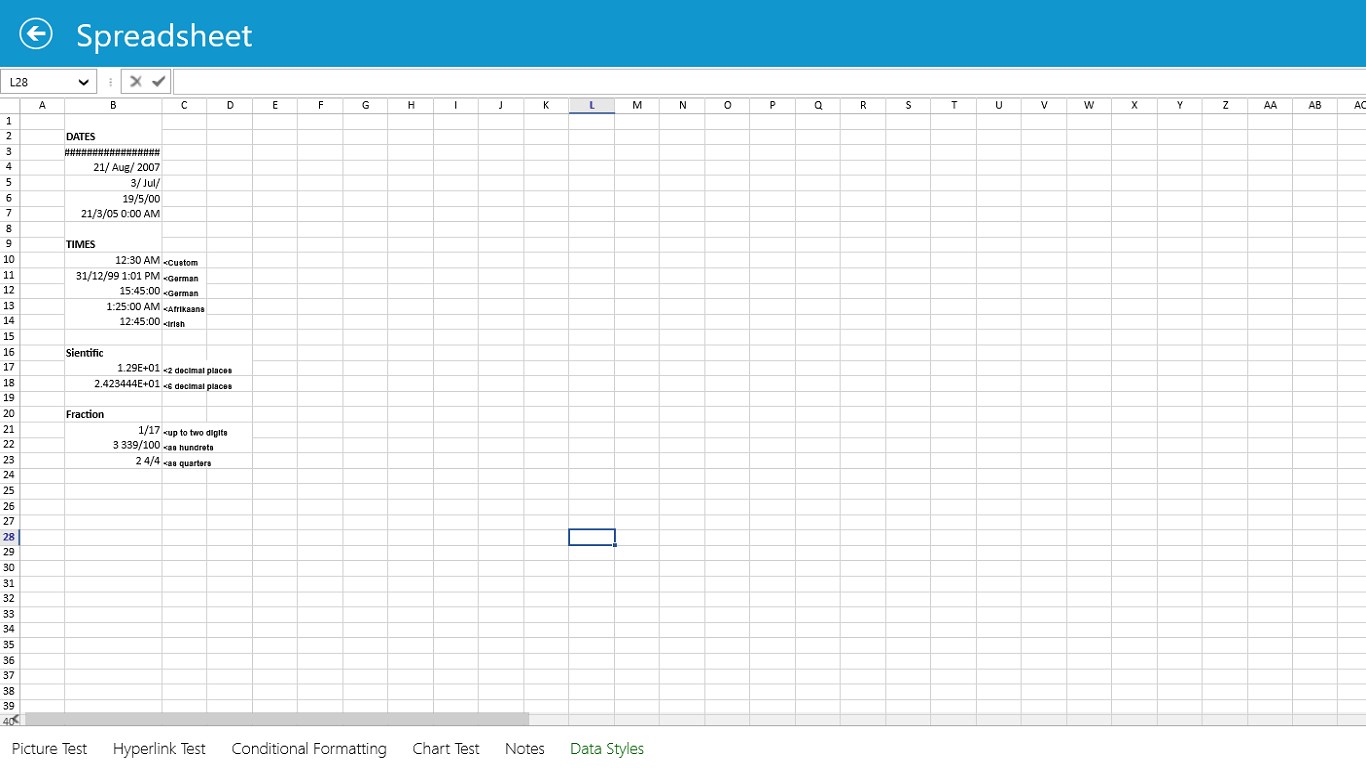Select the DATES heading cell
This screenshot has width=1366, height=768.
(x=113, y=137)
